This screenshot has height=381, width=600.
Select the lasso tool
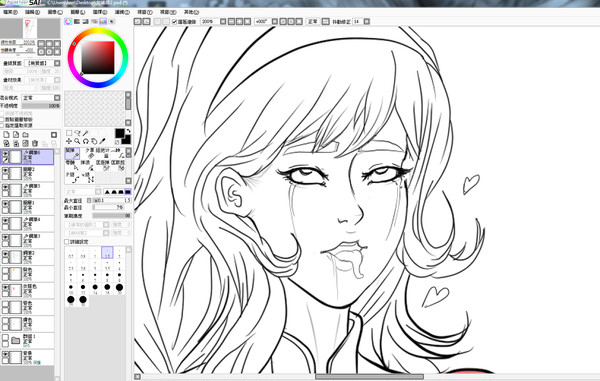[x=77, y=133]
